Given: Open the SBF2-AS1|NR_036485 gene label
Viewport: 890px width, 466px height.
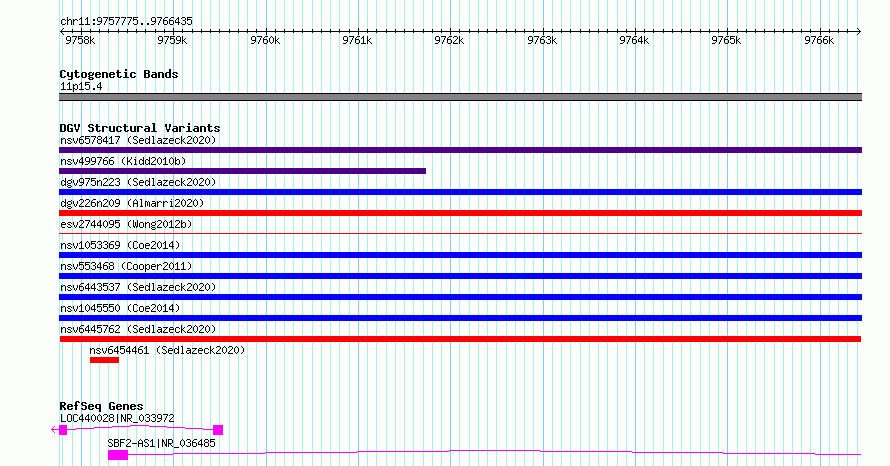Looking at the screenshot, I should (161, 443).
